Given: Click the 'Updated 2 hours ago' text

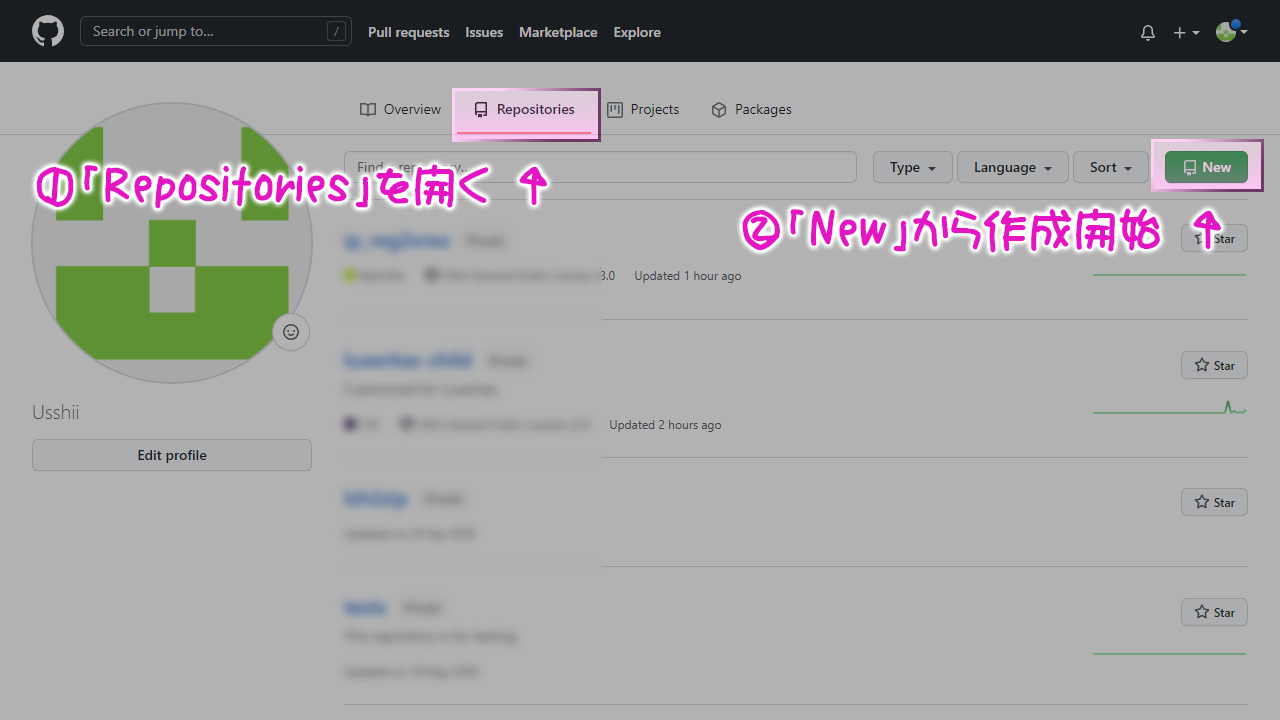Looking at the screenshot, I should pos(665,425).
